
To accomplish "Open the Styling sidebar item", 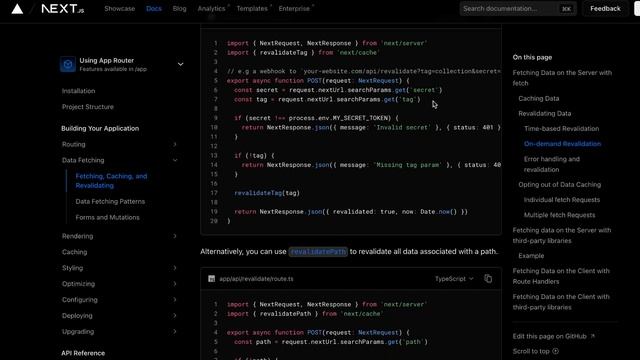I will [72, 268].
